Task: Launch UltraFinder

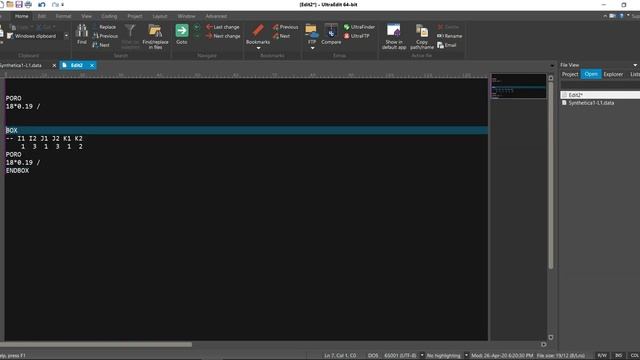Action: (x=359, y=27)
